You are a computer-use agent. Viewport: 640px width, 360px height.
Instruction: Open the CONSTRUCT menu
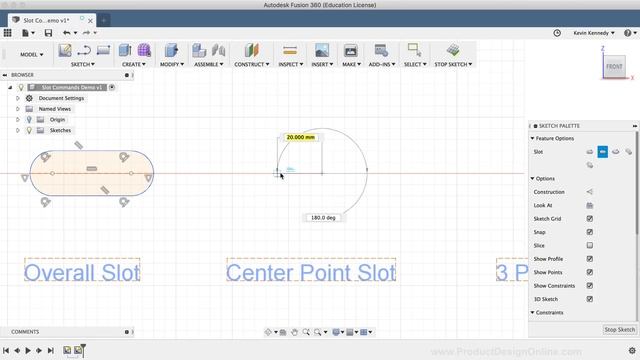click(x=251, y=64)
